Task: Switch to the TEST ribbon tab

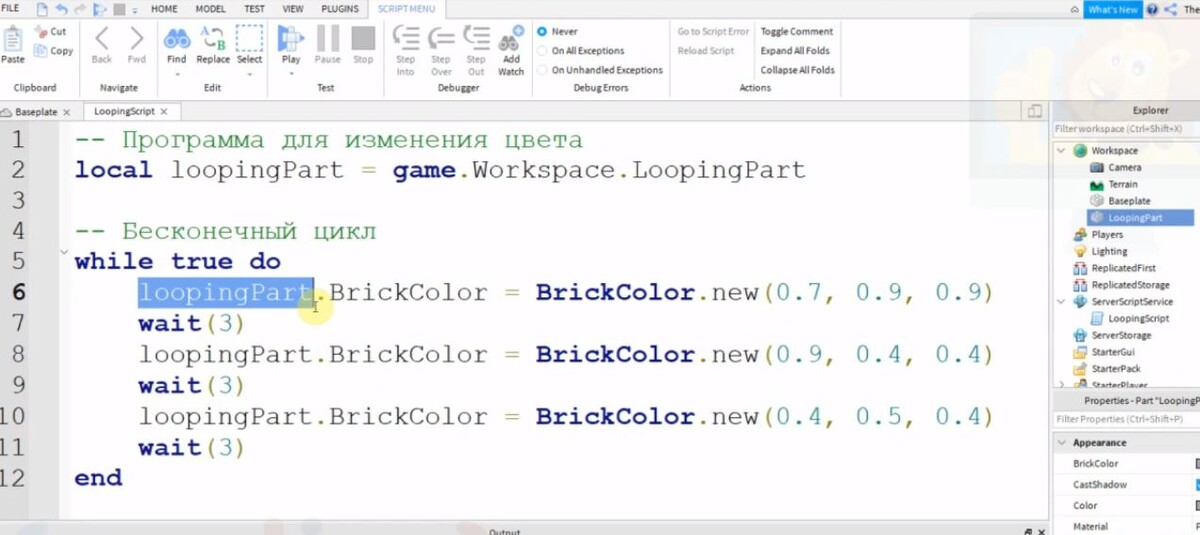Action: (253, 9)
